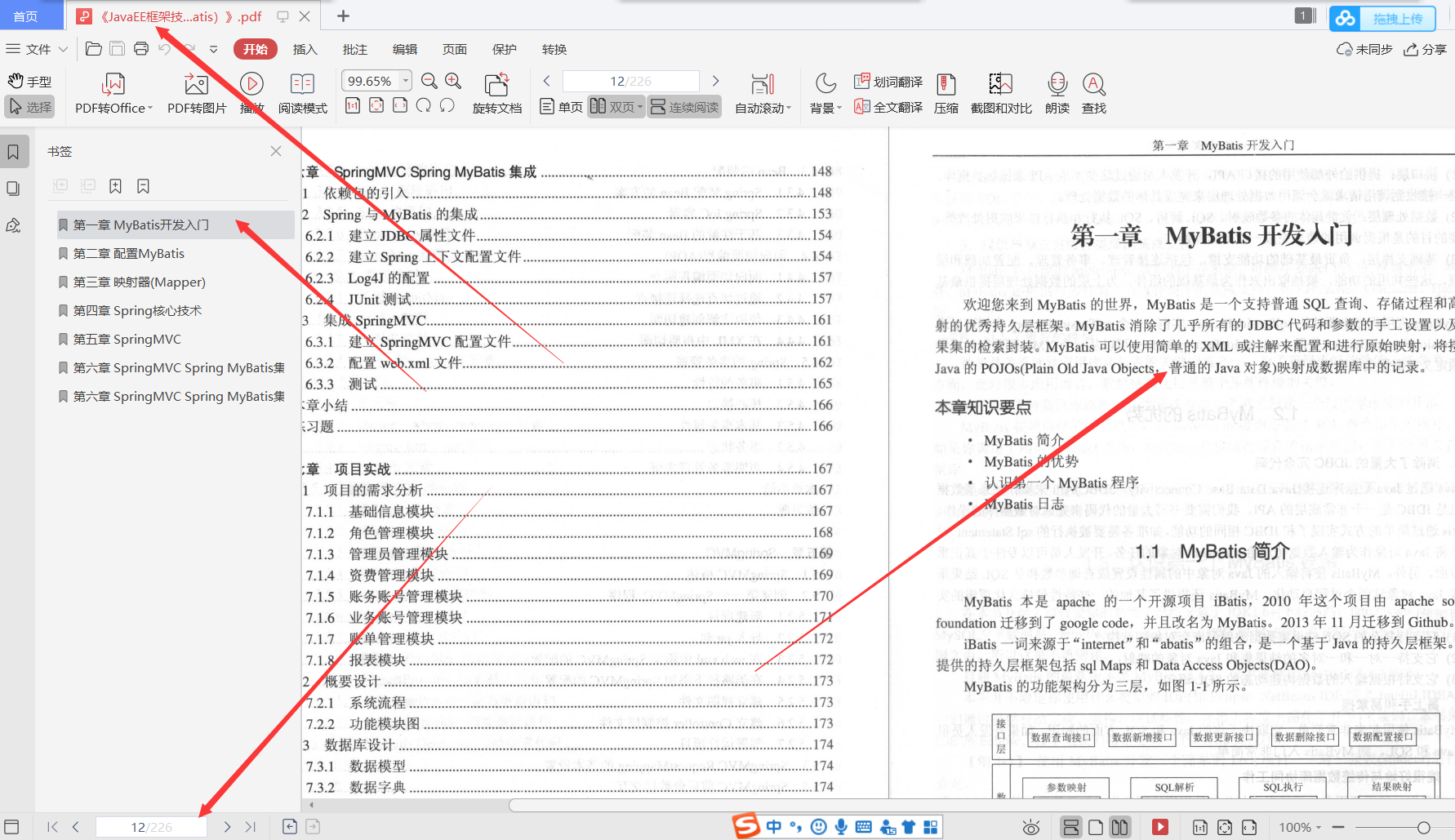The width and height of the screenshot is (1455, 840).
Task: Start slideshow play icon in status bar
Action: (1159, 828)
